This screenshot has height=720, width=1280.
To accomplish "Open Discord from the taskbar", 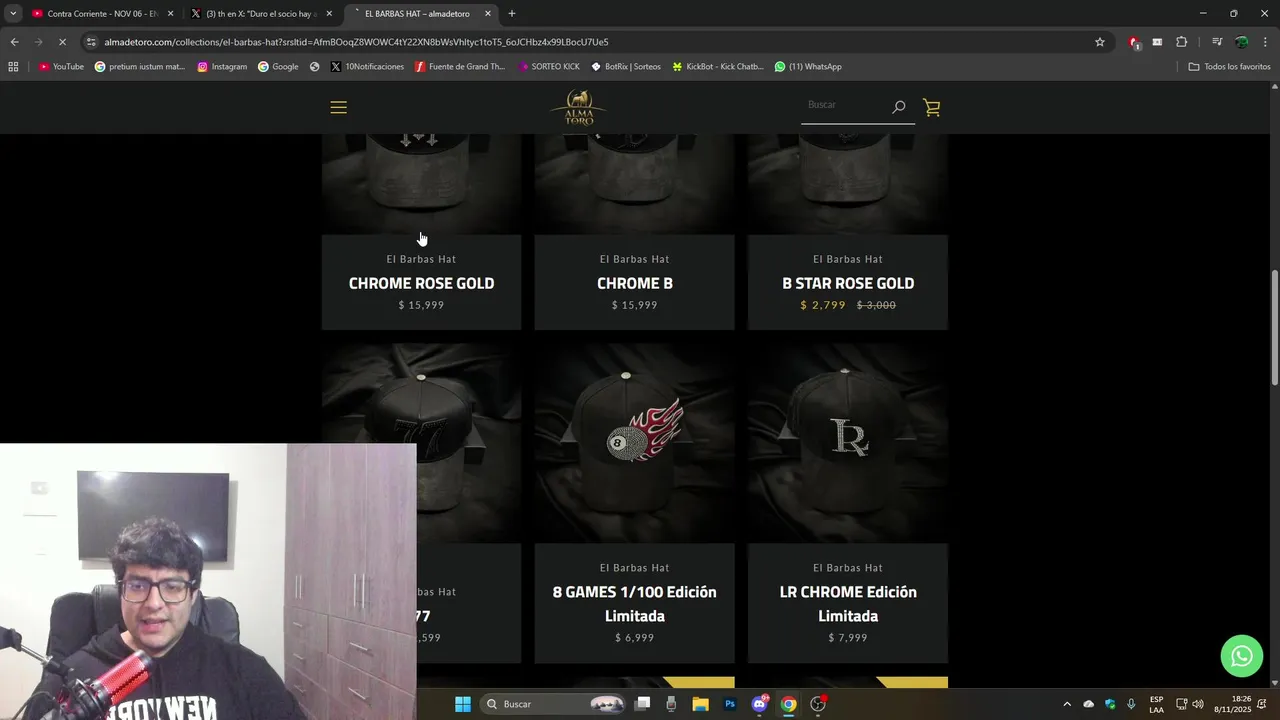I will coord(759,704).
